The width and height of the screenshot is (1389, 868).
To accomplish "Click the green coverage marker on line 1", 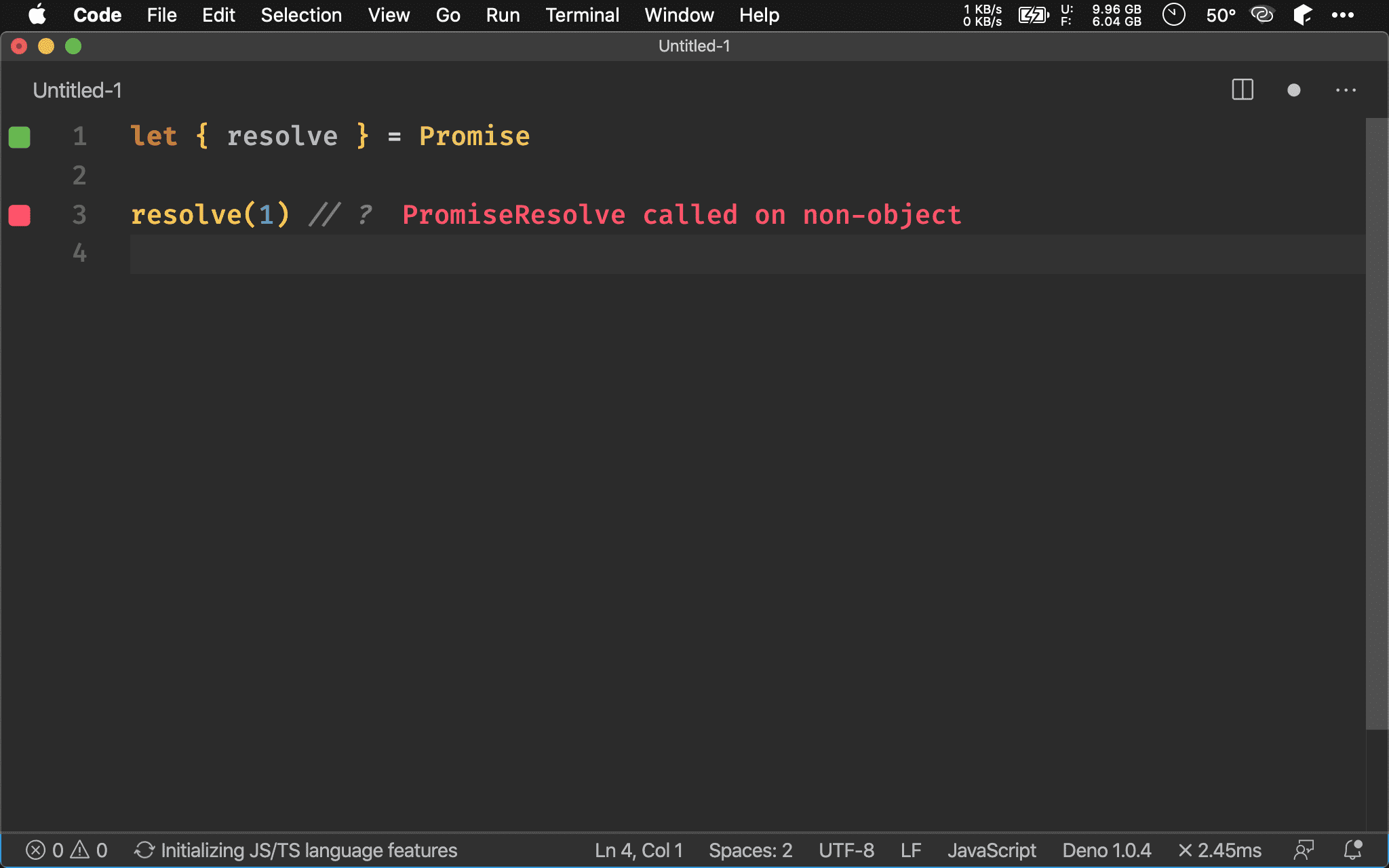I will 20,137.
